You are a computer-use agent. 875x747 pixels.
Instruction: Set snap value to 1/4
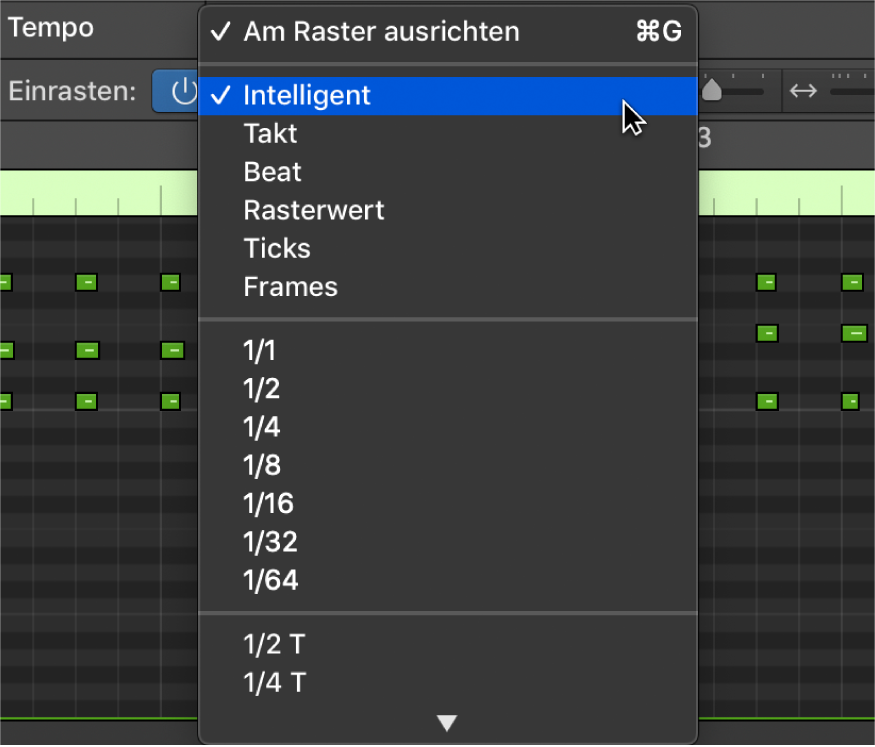pos(260,427)
